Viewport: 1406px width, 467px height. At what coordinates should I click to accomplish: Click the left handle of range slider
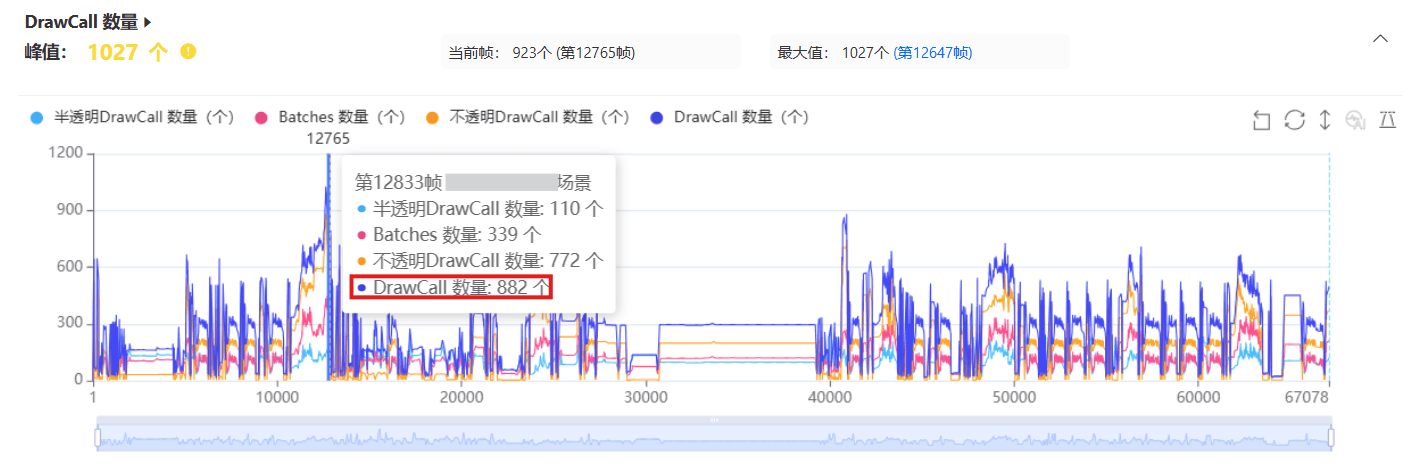tap(98, 437)
